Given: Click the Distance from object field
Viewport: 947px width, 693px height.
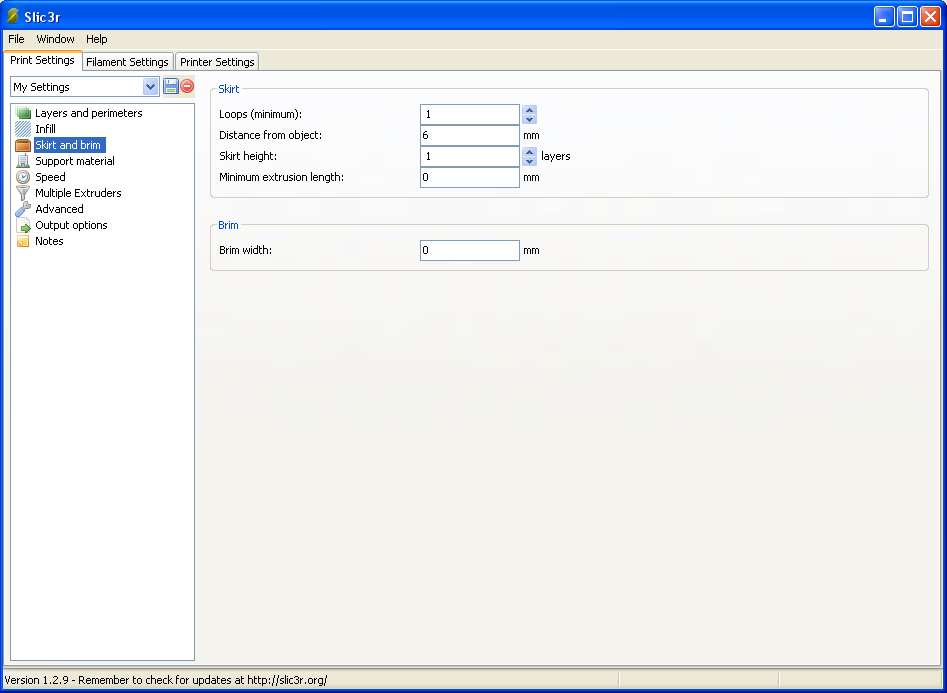Looking at the screenshot, I should click(x=470, y=135).
